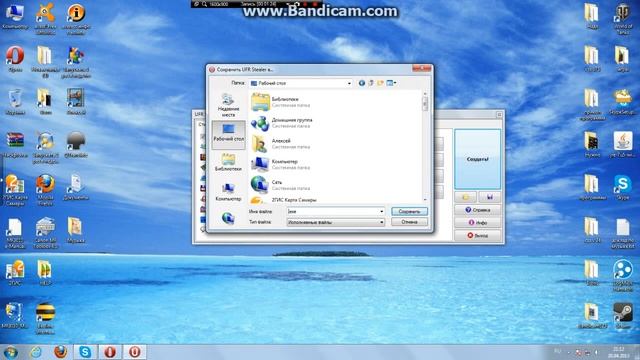
Task: Open the SkypeSetup desktop icon
Action: (x=622, y=102)
